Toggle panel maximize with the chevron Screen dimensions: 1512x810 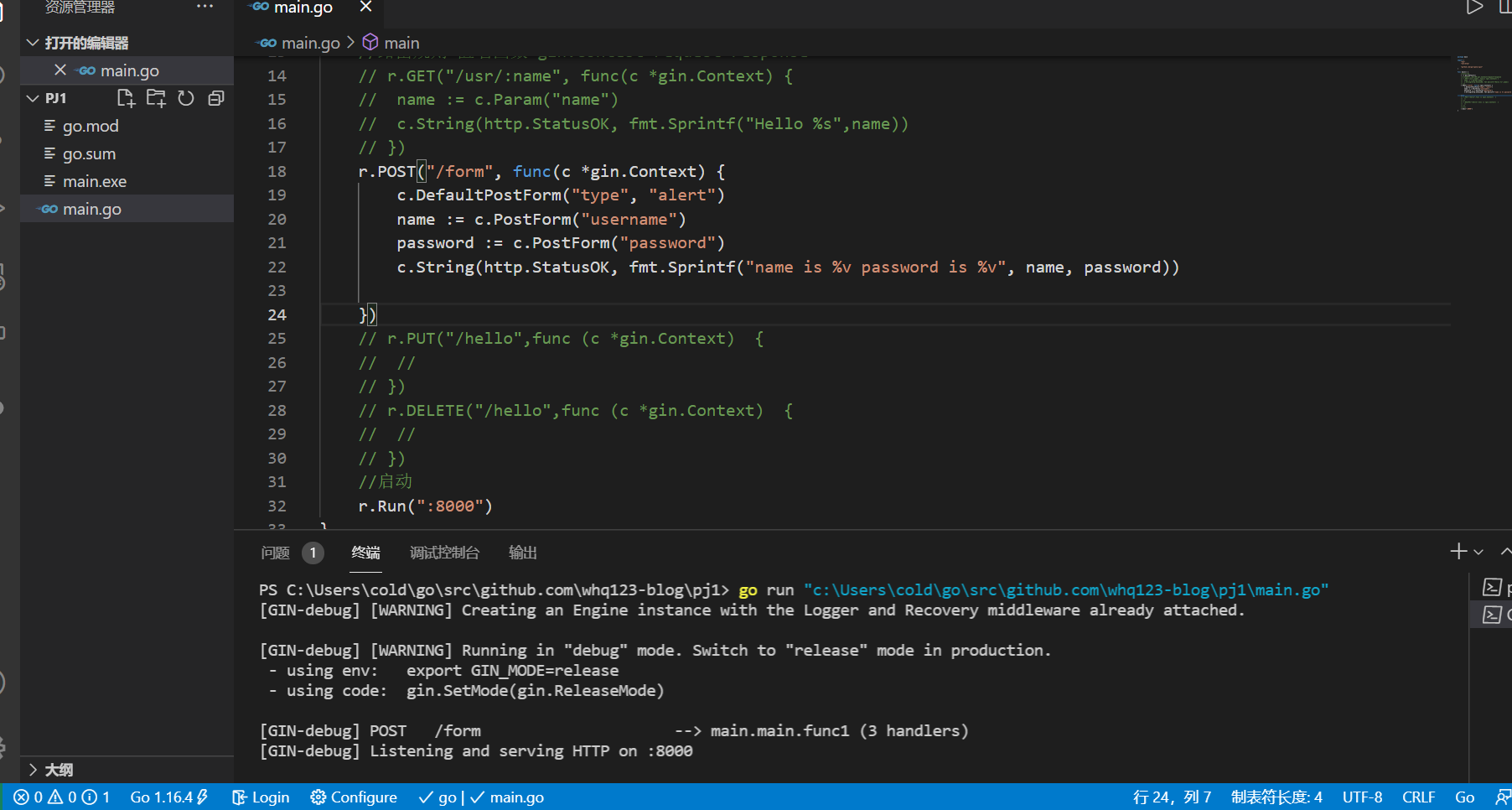[x=1505, y=551]
